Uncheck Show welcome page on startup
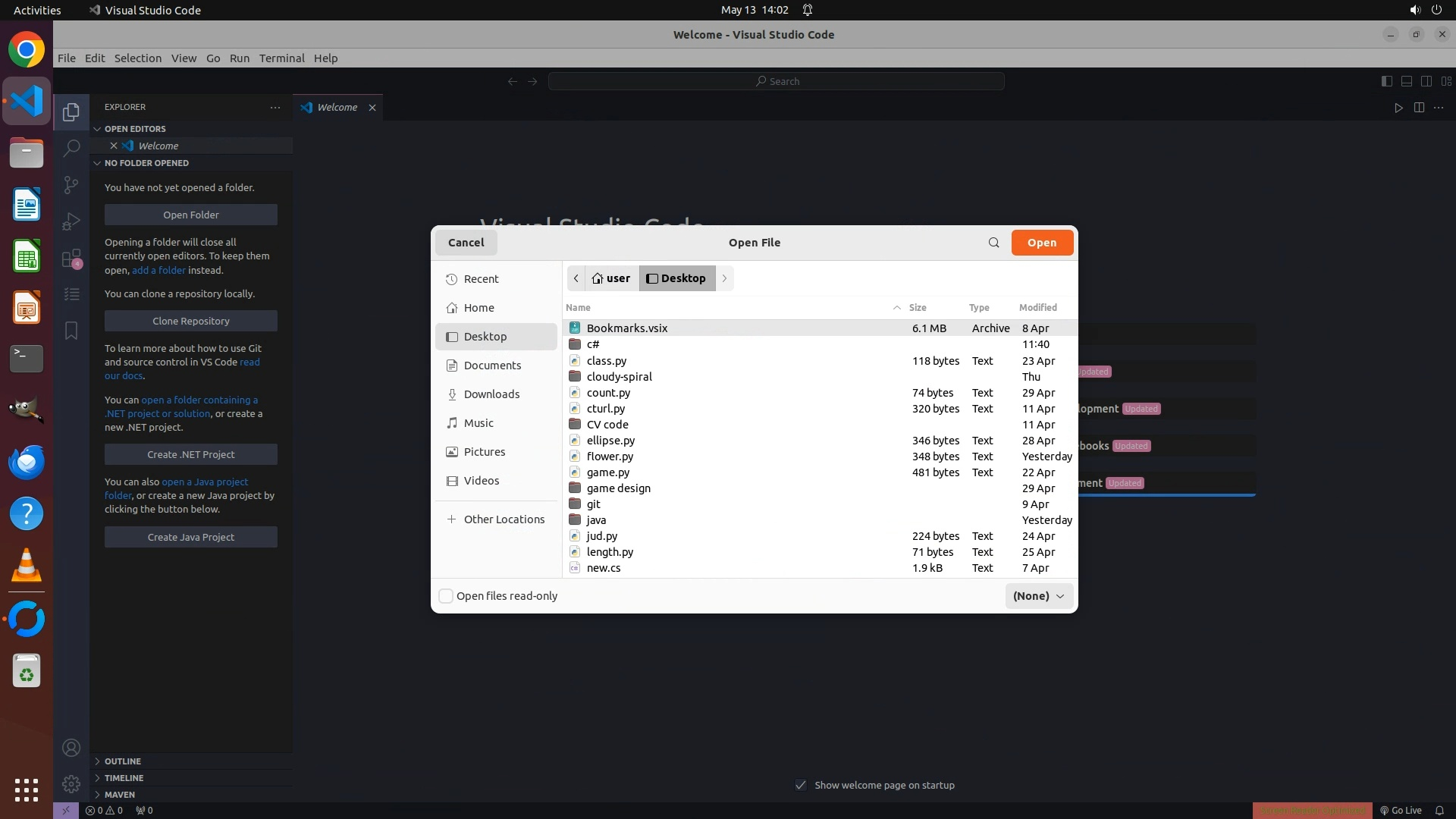The width and height of the screenshot is (1456, 819). 801,785
